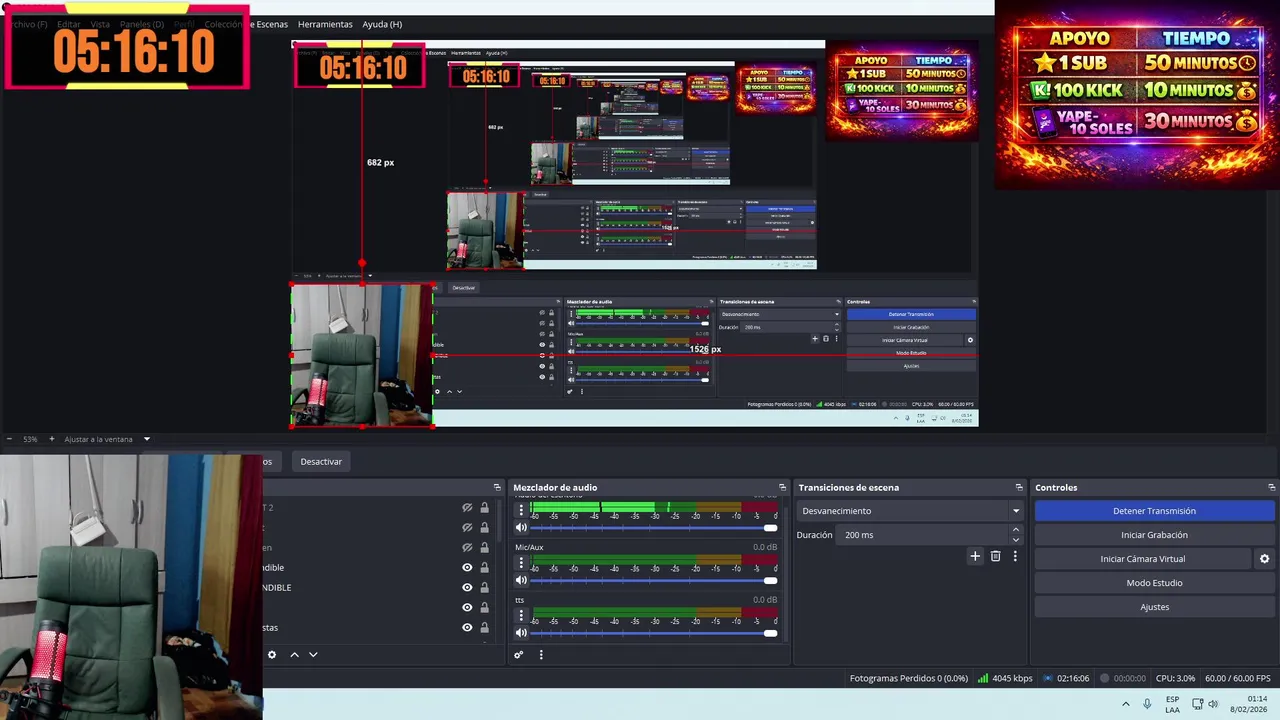
Task: Adjust Mic/Aux volume slider
Action: [x=653, y=580]
